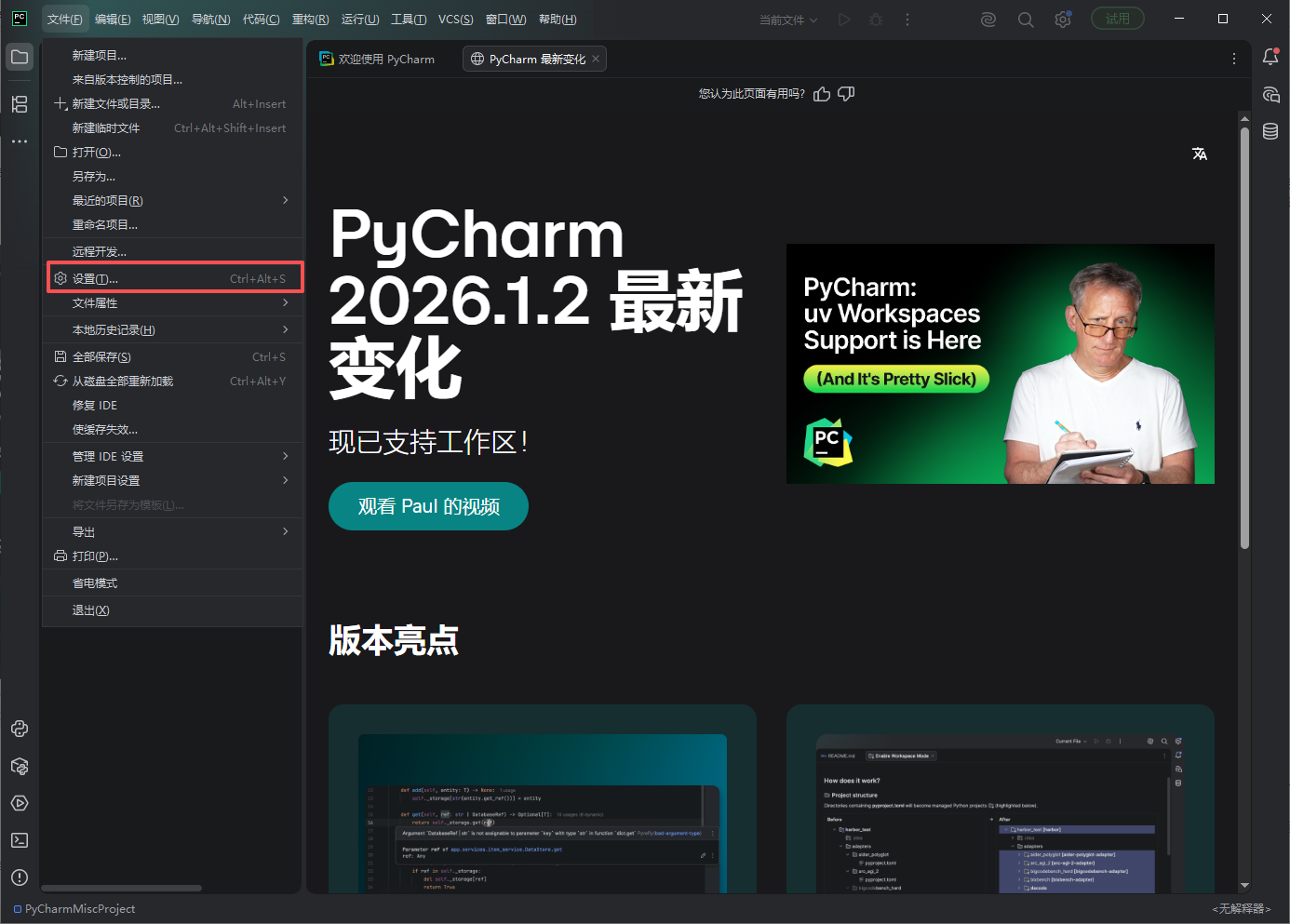
Task: Open IDE settings gear in the title toolbar
Action: tap(1063, 20)
